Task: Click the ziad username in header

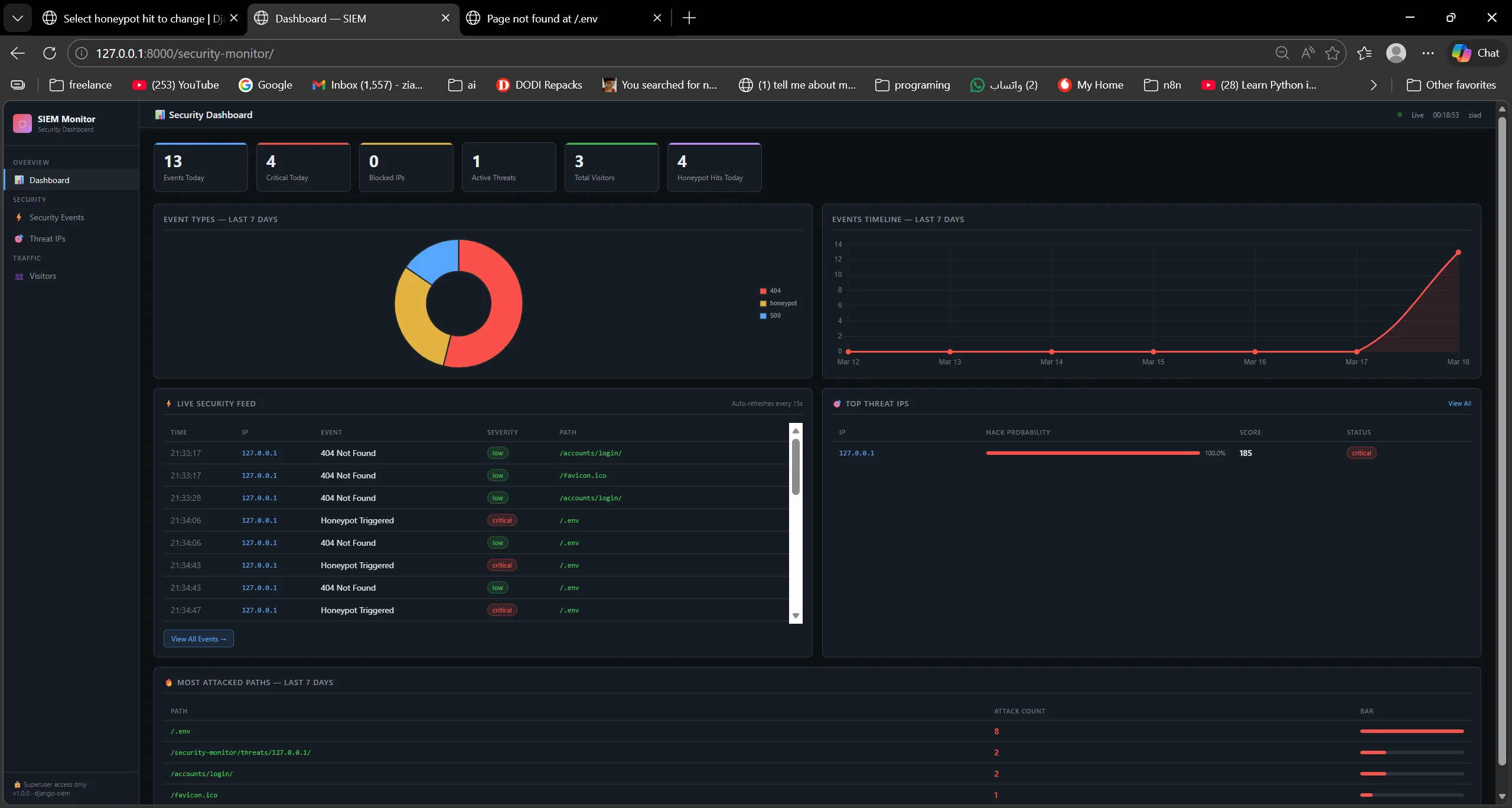Action: pos(1475,115)
